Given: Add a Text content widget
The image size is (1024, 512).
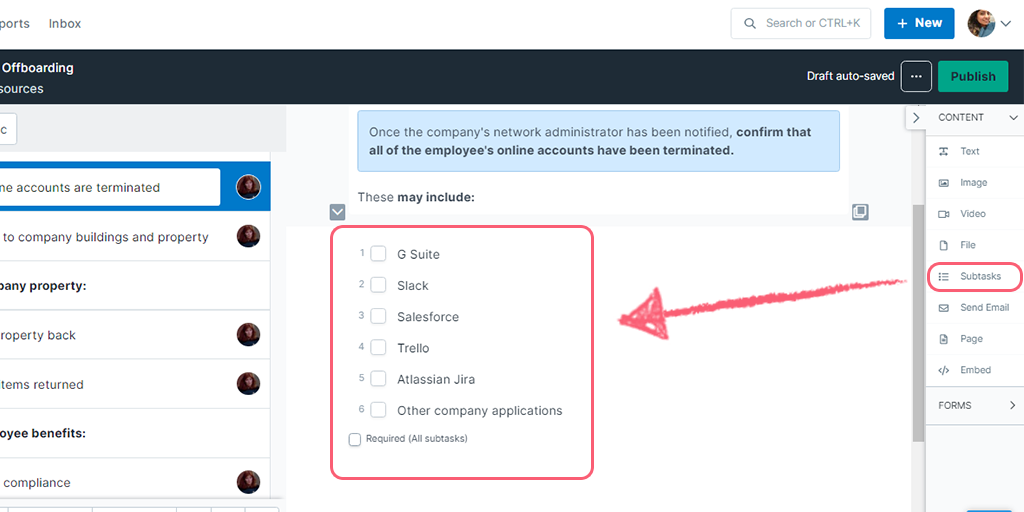Looking at the screenshot, I should (969, 152).
